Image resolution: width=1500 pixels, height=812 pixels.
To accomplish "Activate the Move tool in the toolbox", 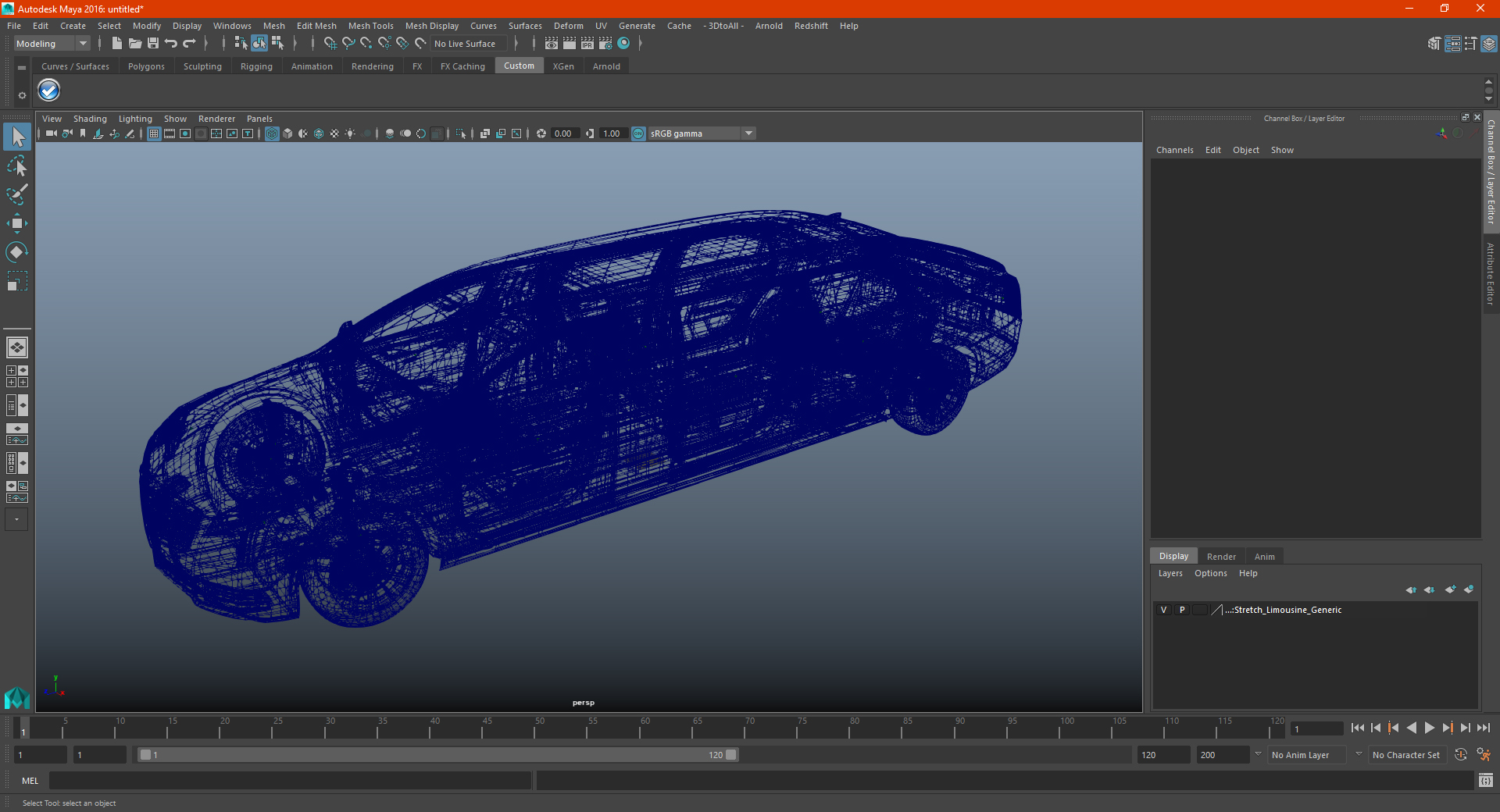I will tap(17, 223).
